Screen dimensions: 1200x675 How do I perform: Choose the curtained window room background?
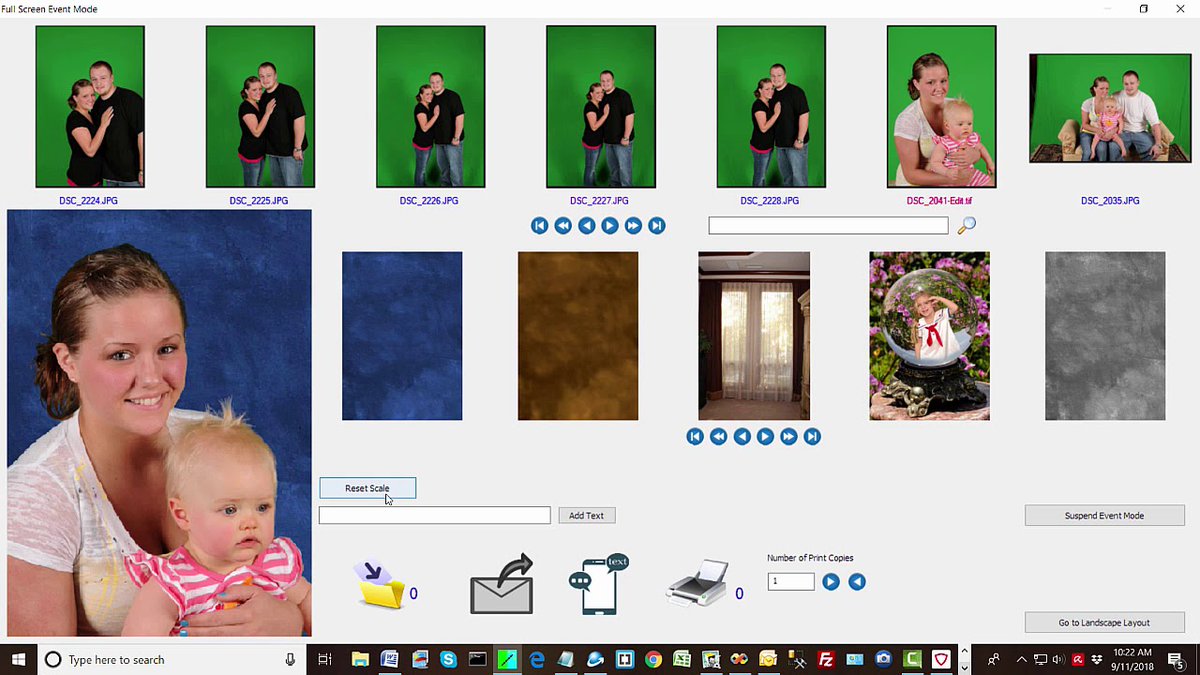coord(754,336)
